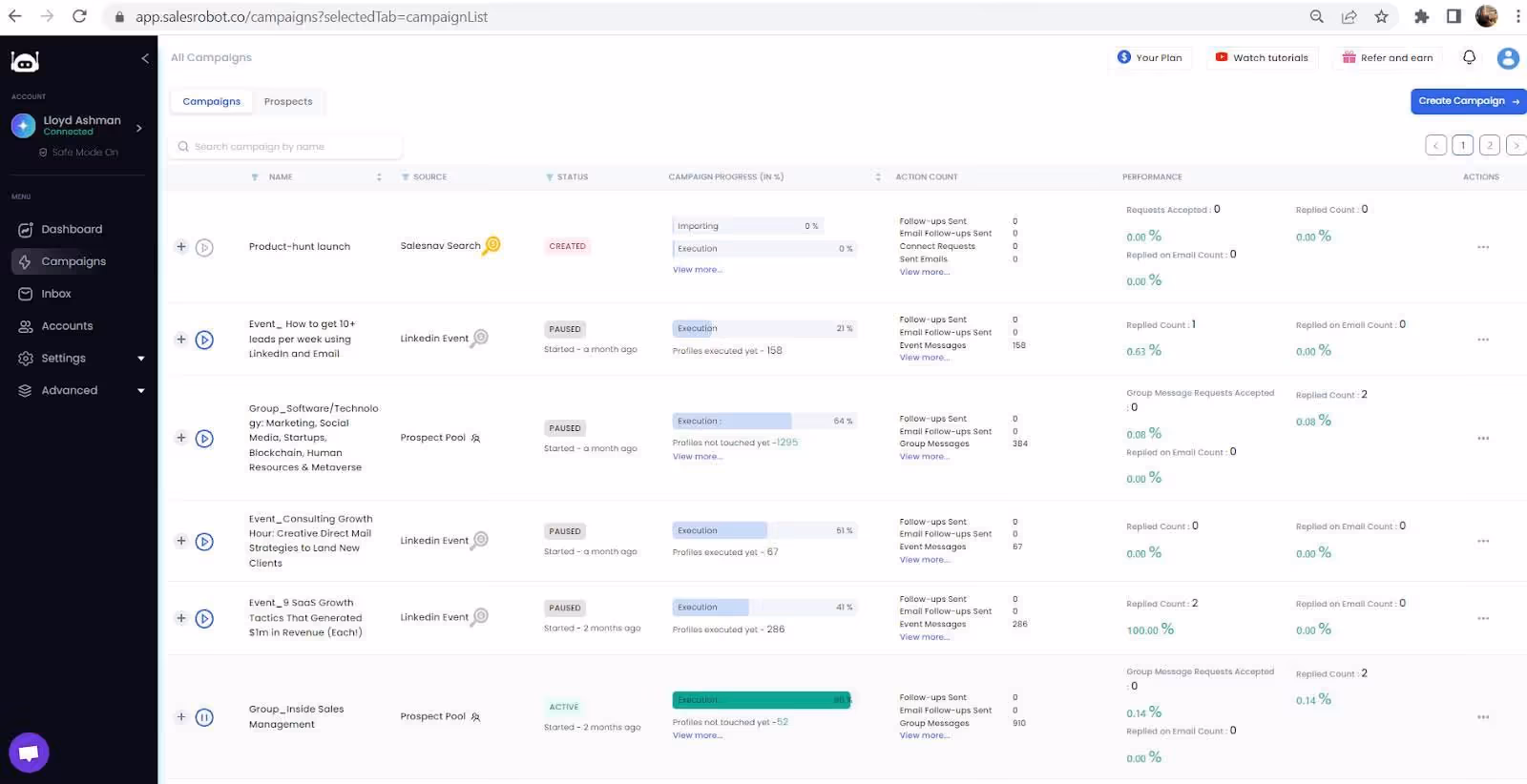Click the 64% Execution progress bar
Viewport: 1527px width, 784px height.
(x=764, y=421)
